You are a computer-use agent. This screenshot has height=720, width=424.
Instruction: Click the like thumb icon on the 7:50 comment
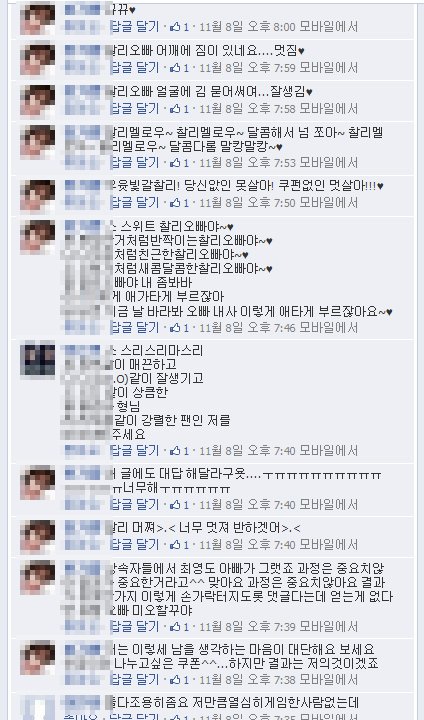(175, 202)
